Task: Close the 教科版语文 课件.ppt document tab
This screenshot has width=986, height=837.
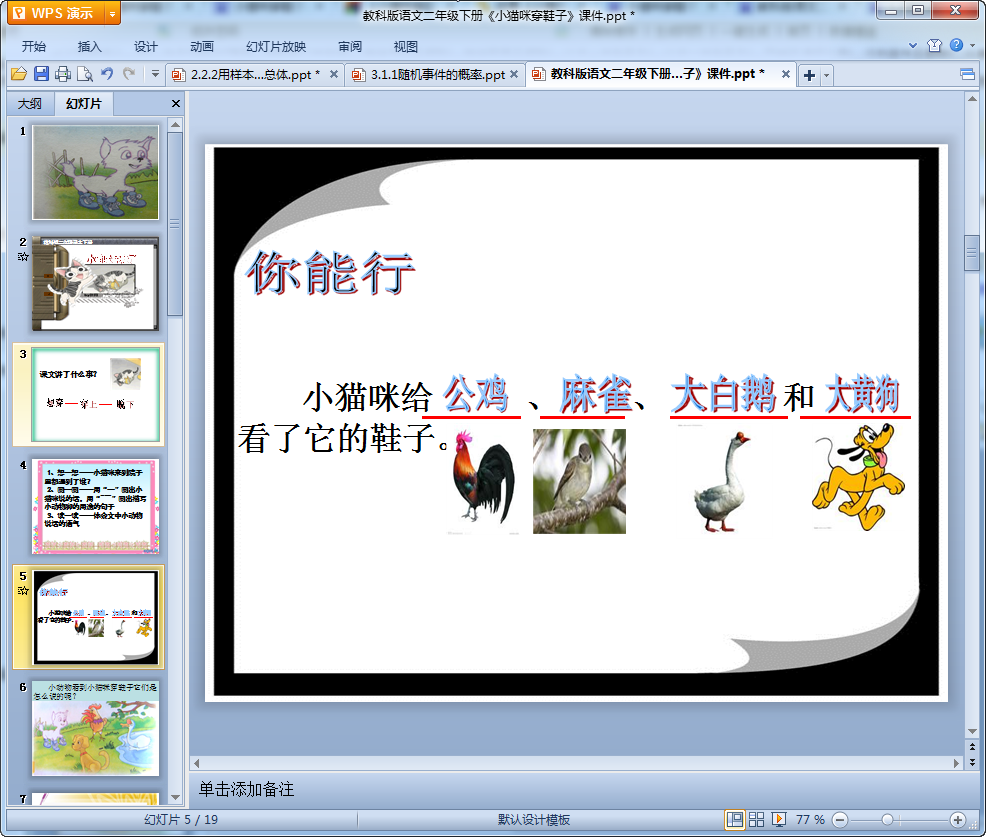Action: tap(785, 74)
